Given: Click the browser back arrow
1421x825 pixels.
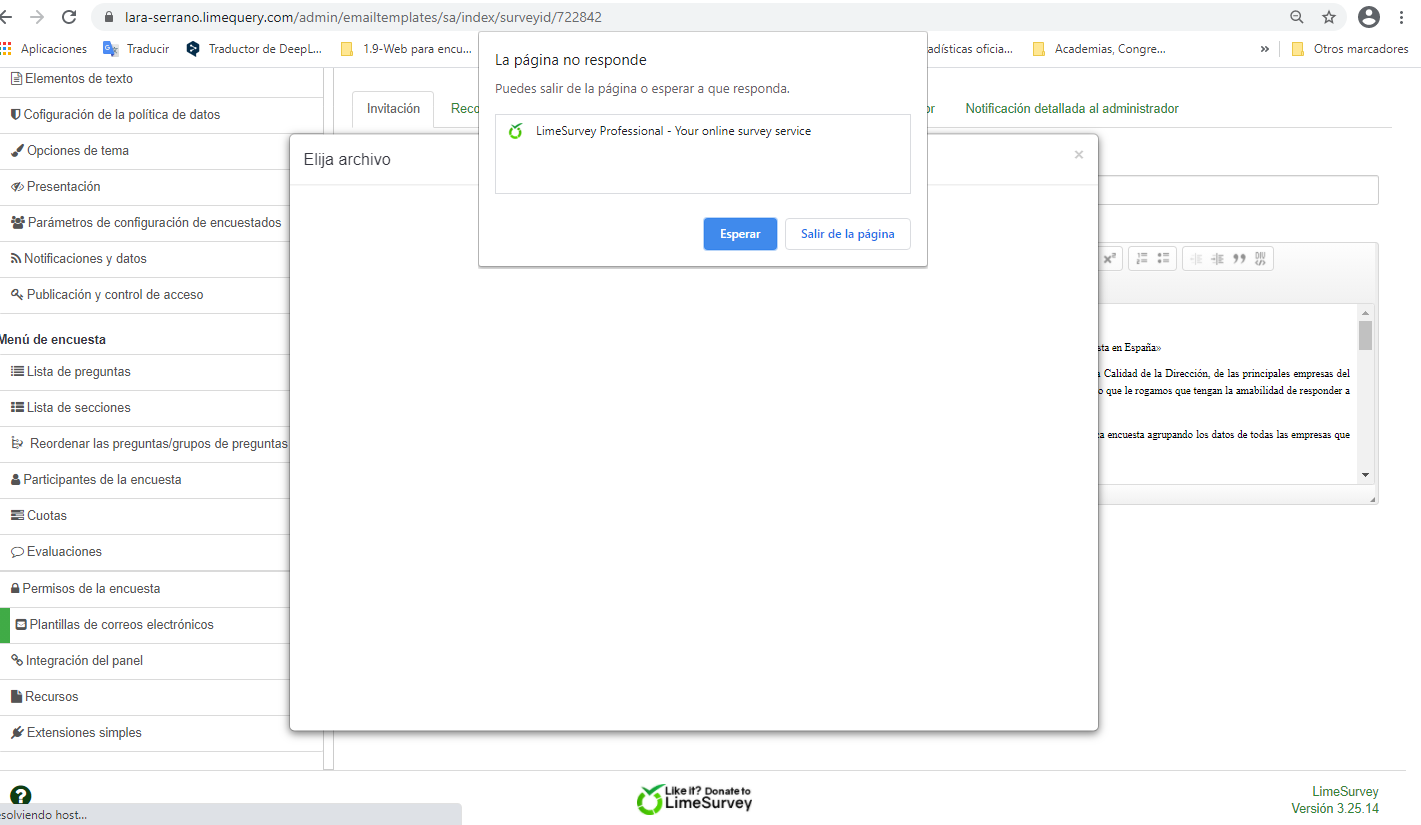Looking at the screenshot, I should [6, 17].
